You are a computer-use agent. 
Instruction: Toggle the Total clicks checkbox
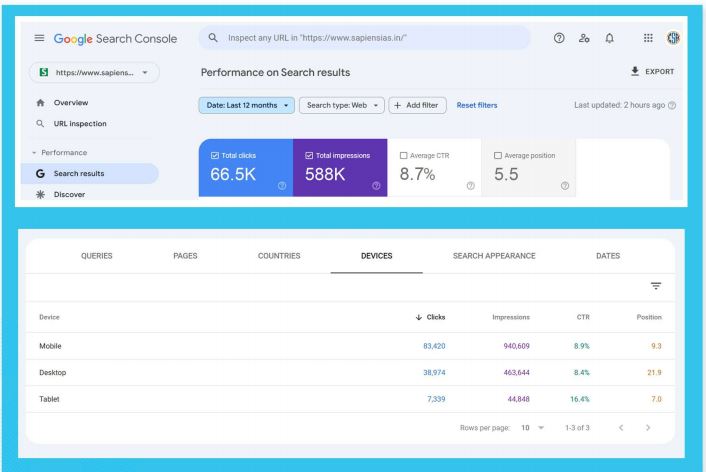click(x=215, y=155)
